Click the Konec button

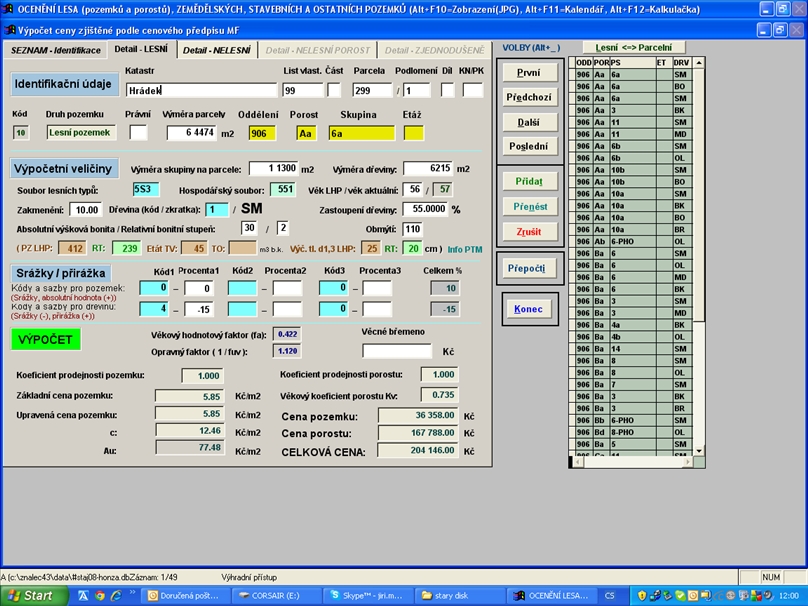point(530,309)
